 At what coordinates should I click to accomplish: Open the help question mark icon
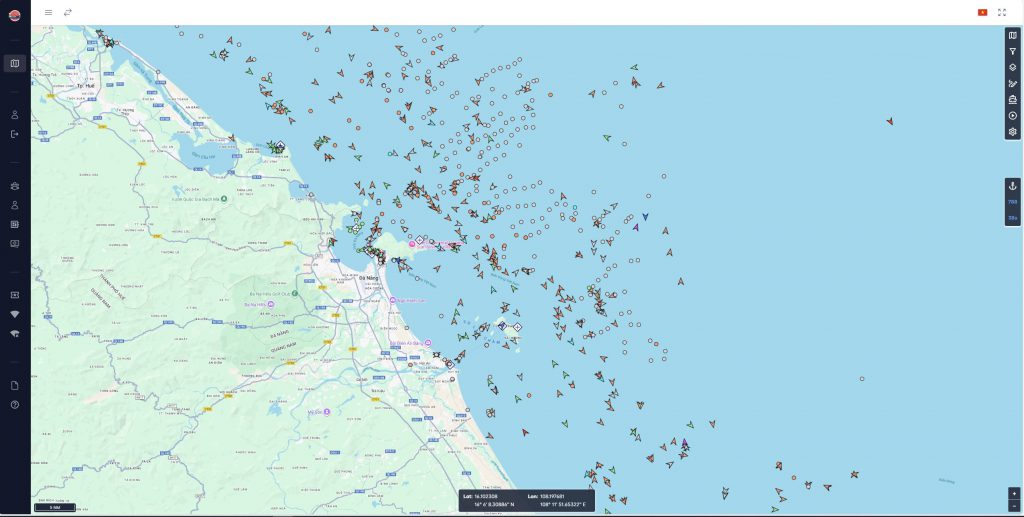15,405
